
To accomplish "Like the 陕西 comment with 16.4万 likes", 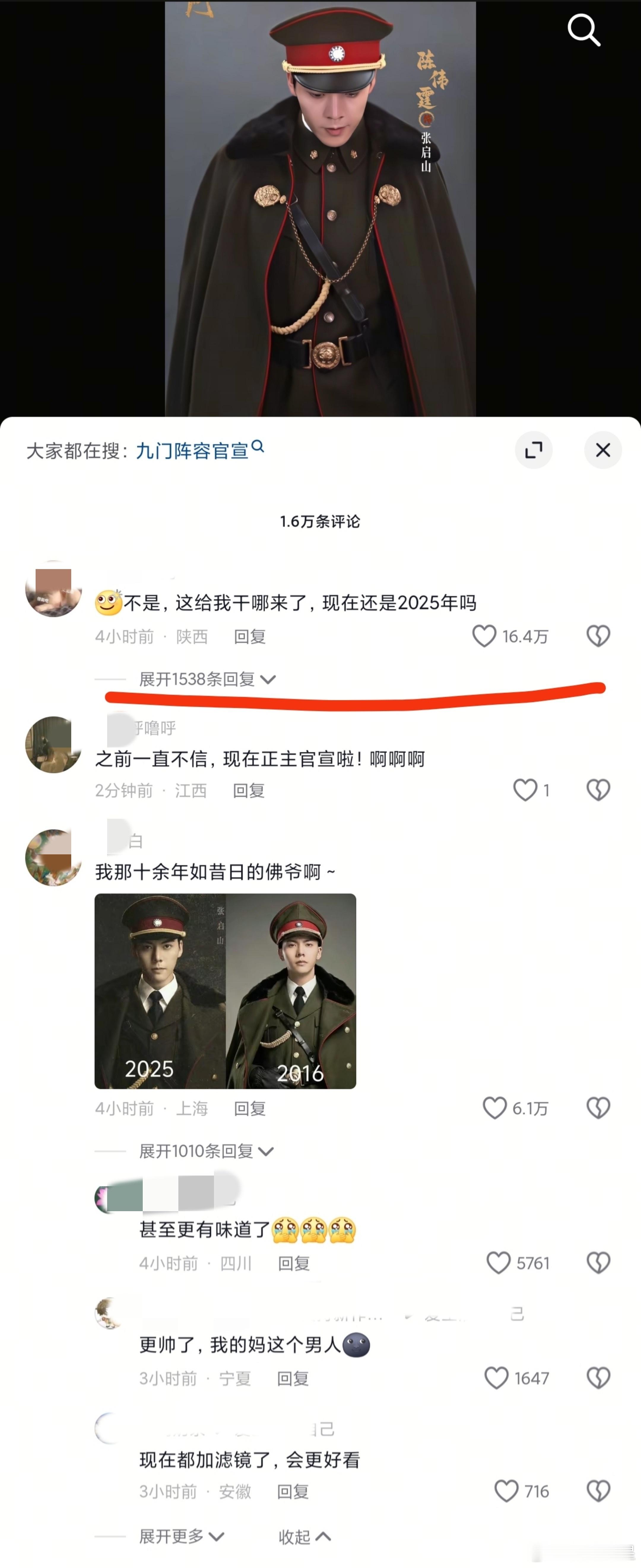I will (x=485, y=636).
